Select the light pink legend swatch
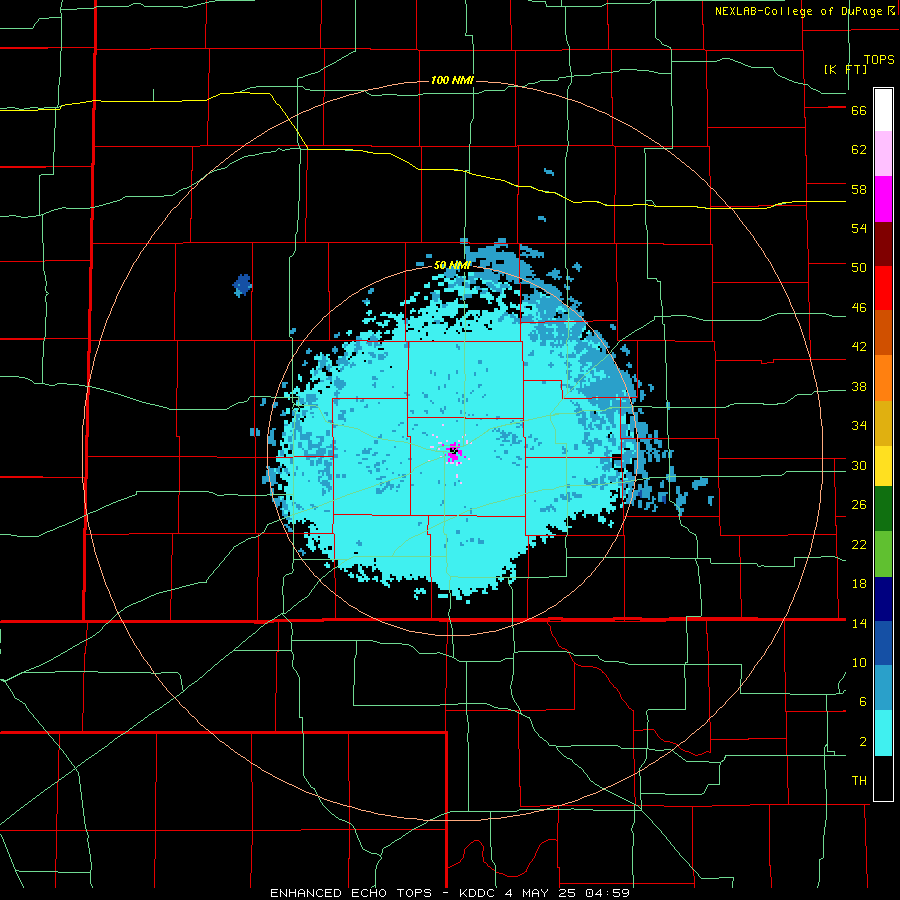 [883, 154]
